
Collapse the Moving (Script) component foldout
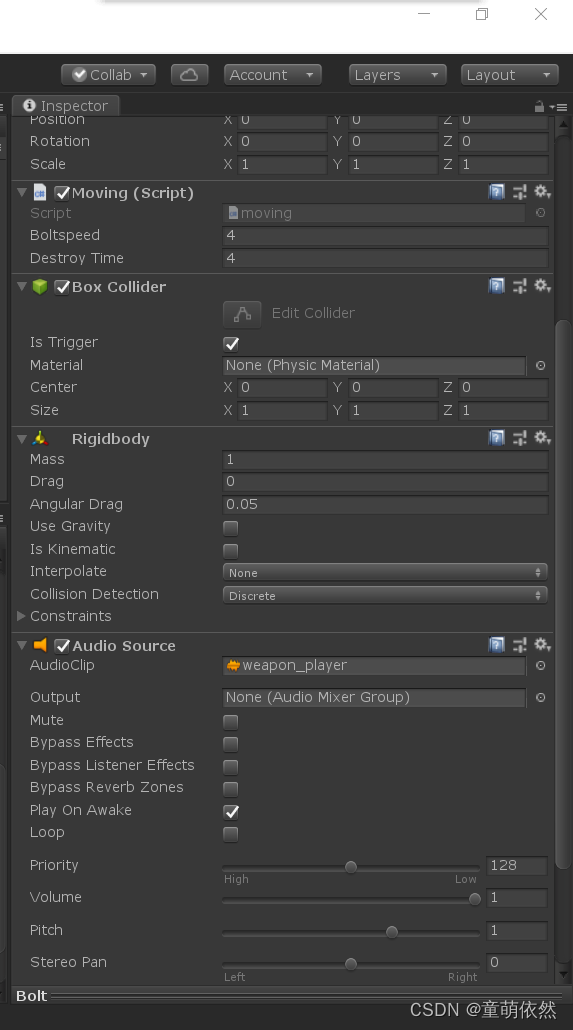(x=22, y=192)
